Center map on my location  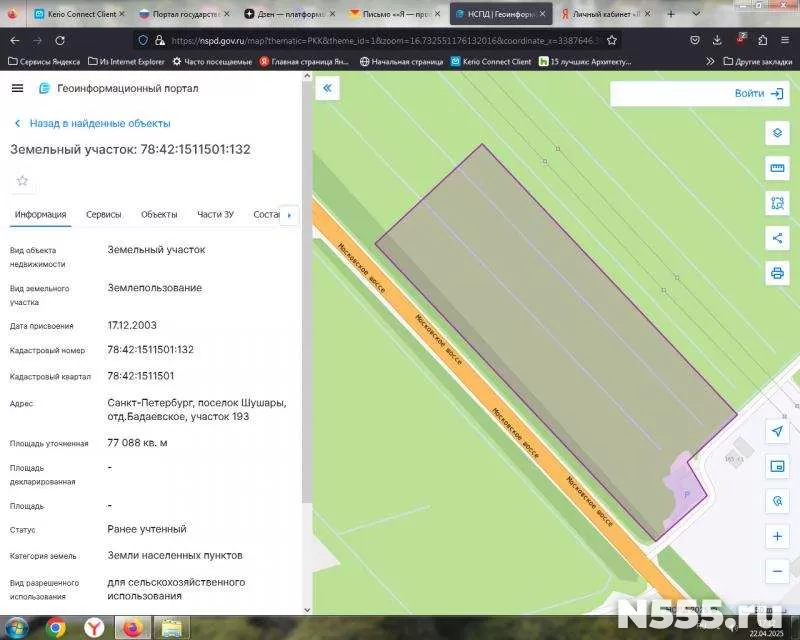coord(777,431)
